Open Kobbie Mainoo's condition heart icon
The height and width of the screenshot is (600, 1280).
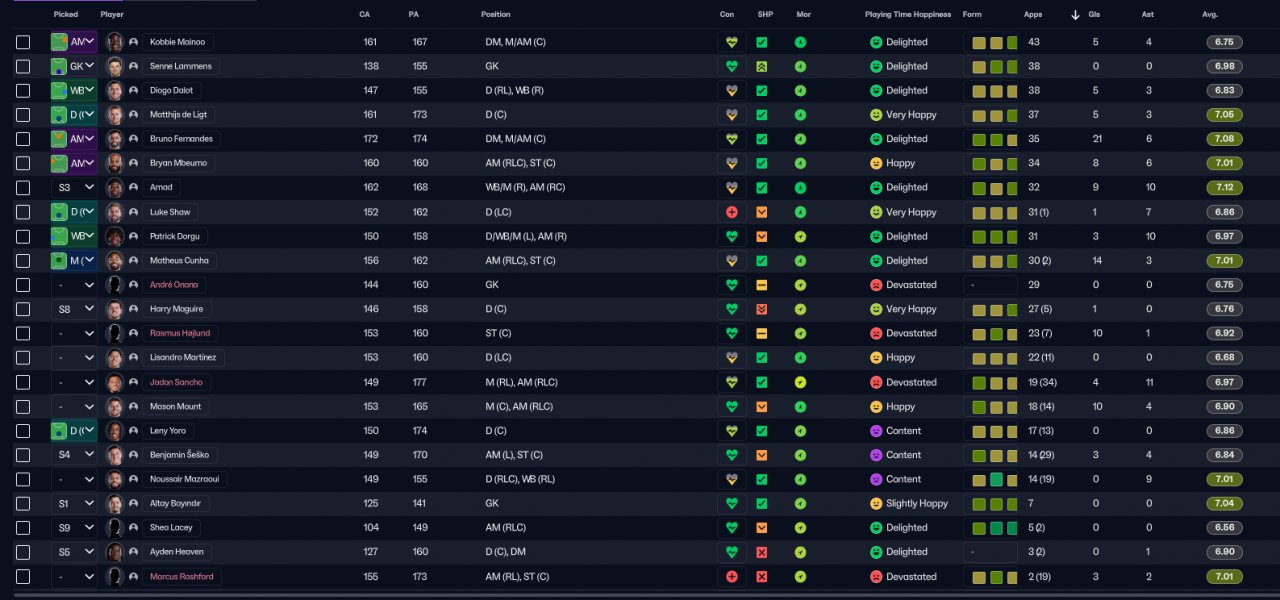[732, 42]
